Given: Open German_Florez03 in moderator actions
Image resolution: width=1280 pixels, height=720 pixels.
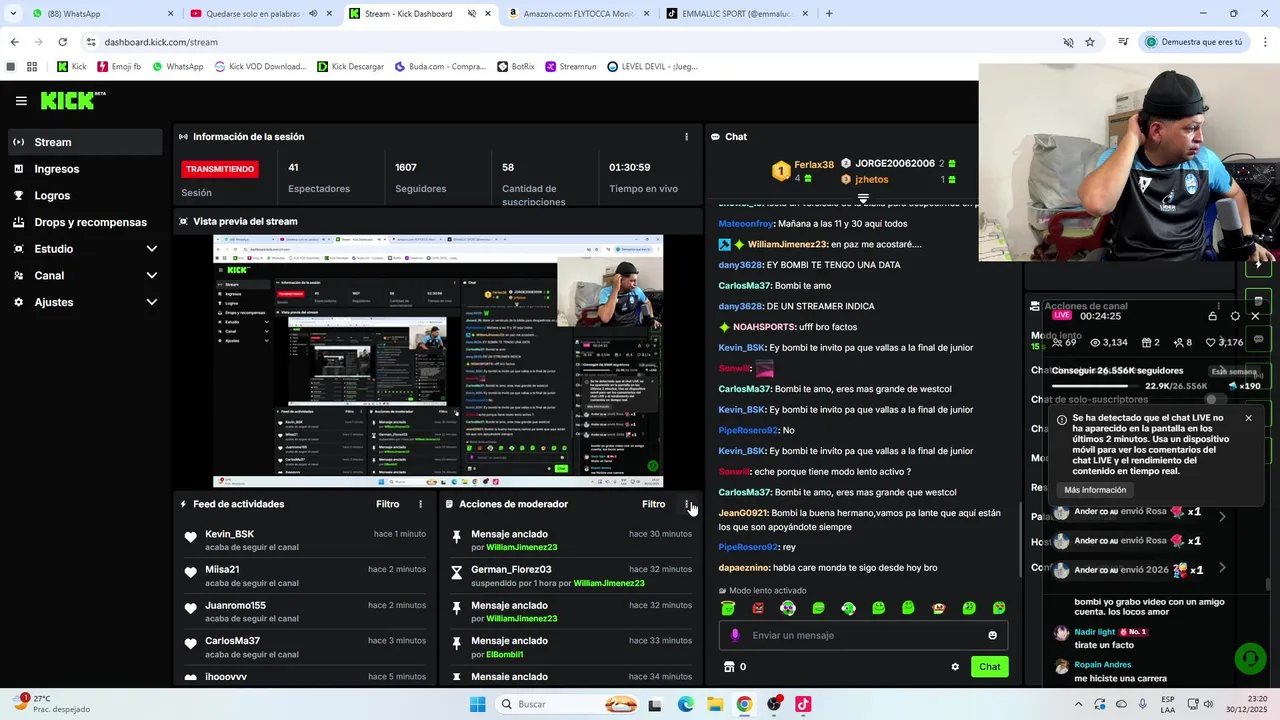Looking at the screenshot, I should pyautogui.click(x=511, y=570).
